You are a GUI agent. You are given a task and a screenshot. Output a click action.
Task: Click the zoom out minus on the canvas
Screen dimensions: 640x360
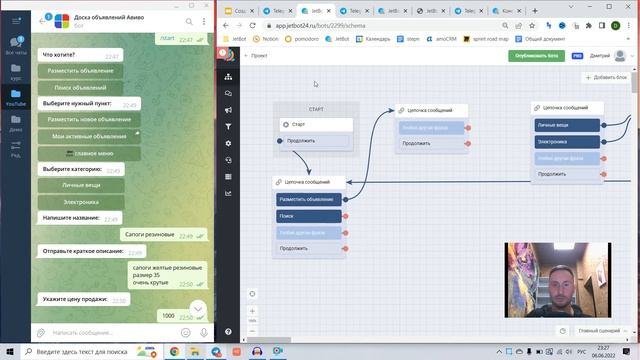(x=252, y=331)
